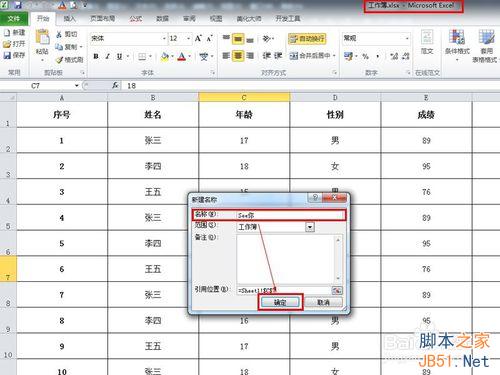Decrease decimal places

coord(406,56)
